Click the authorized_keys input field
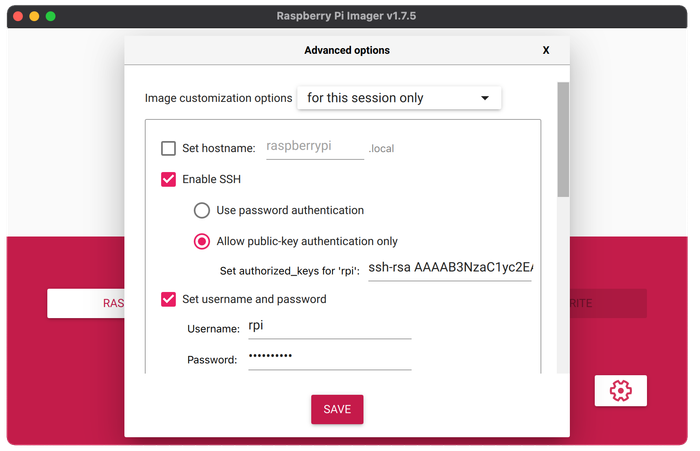The image size is (700, 451). [x=450, y=269]
